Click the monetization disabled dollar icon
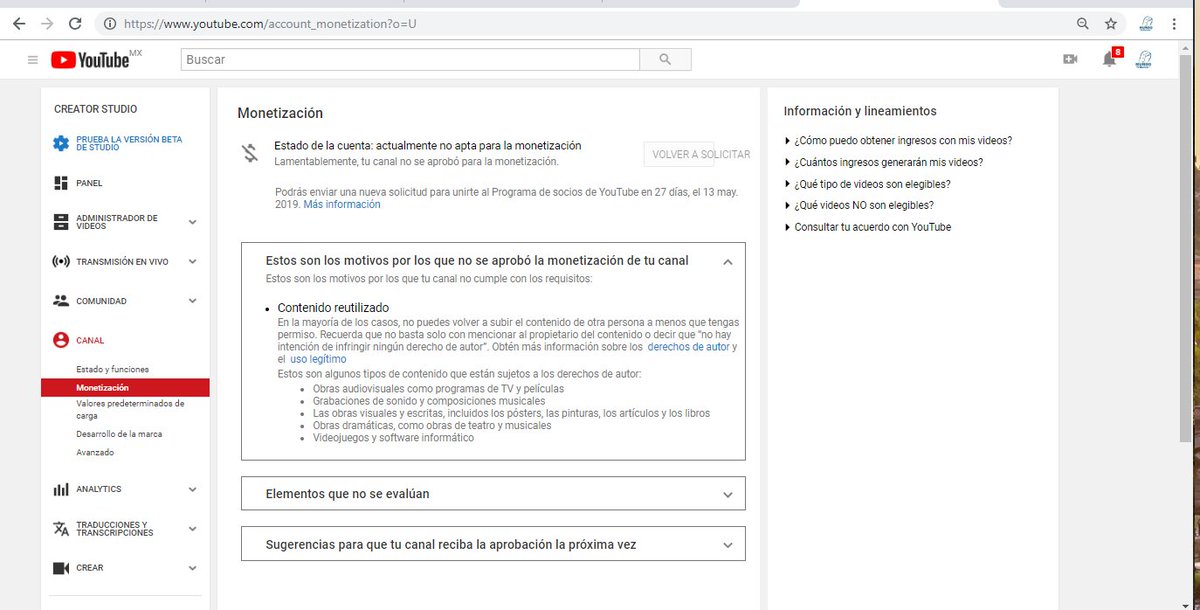The image size is (1200, 610). coord(249,153)
